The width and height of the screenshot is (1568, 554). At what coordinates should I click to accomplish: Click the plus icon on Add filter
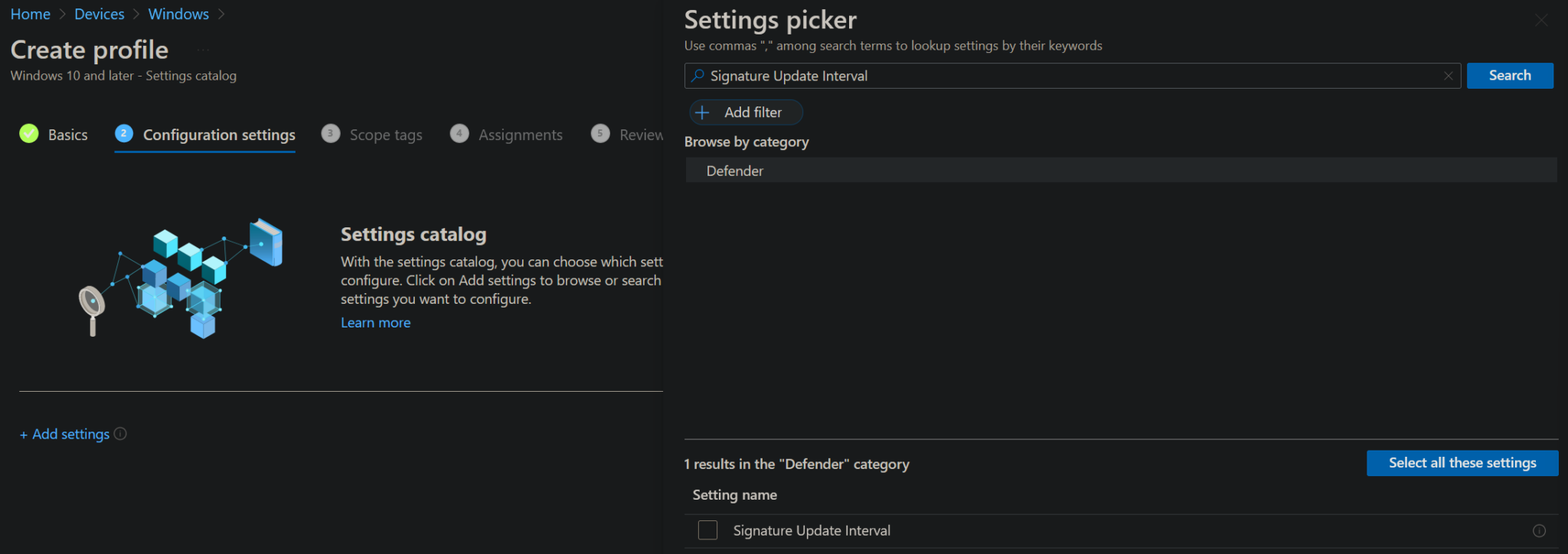click(x=702, y=112)
